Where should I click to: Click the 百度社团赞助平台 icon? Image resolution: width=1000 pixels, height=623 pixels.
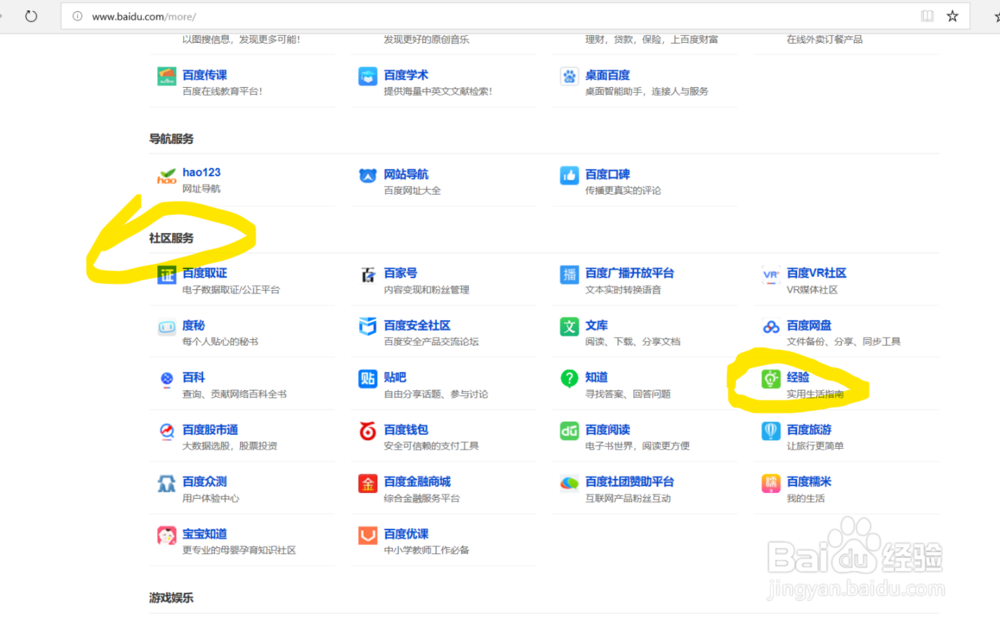click(x=569, y=483)
